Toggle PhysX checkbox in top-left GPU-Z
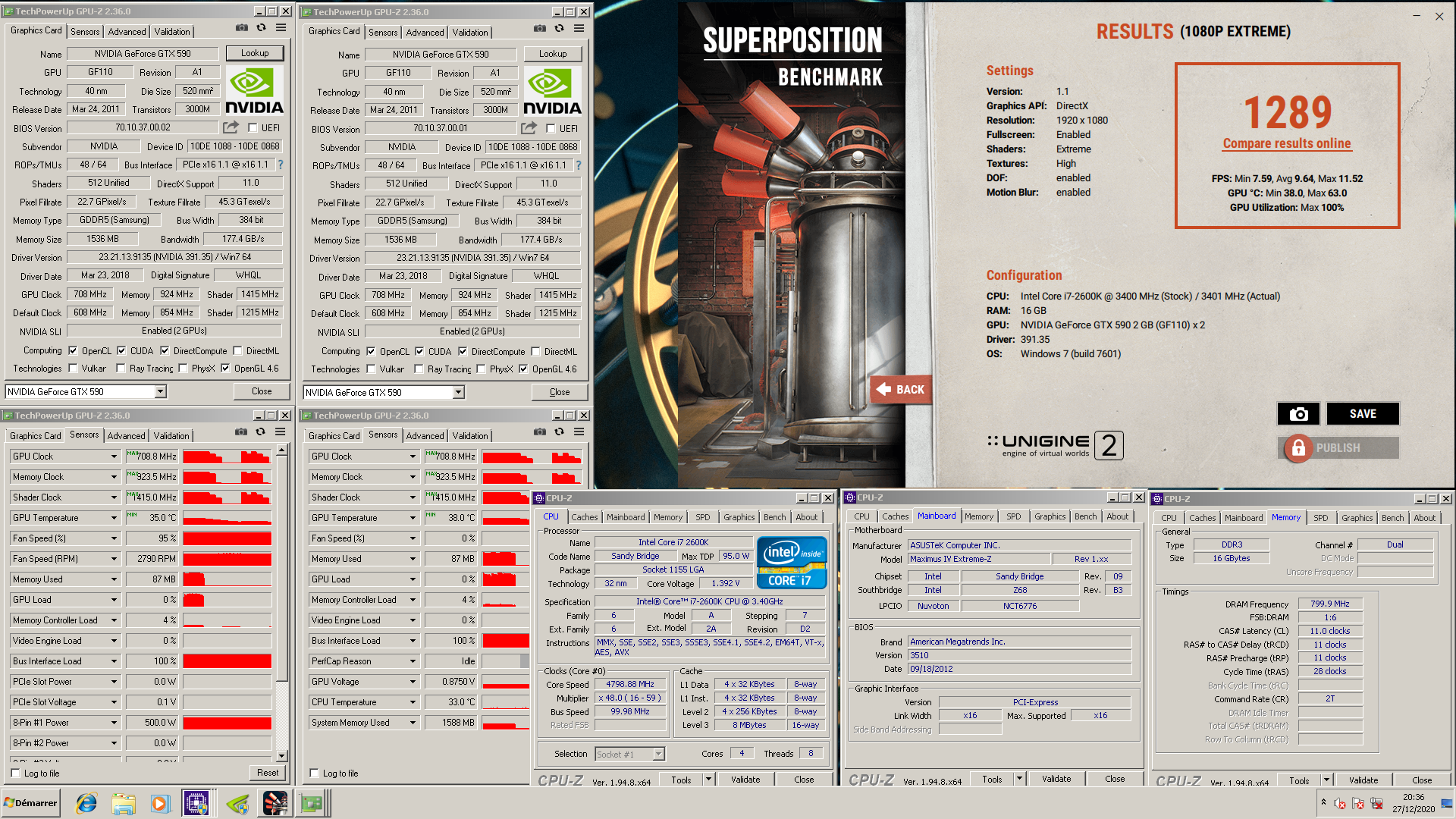The width and height of the screenshot is (1456, 819). (x=183, y=369)
